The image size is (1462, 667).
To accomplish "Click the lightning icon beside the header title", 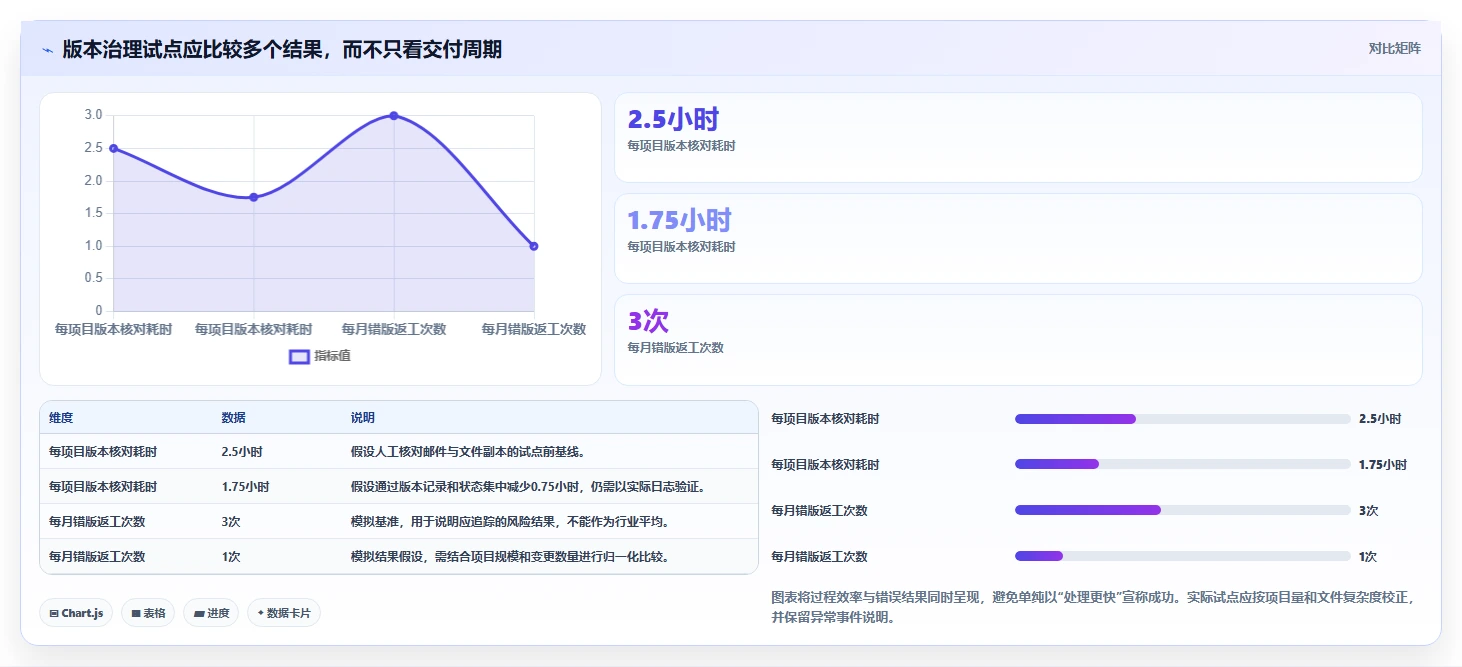I will coord(47,49).
